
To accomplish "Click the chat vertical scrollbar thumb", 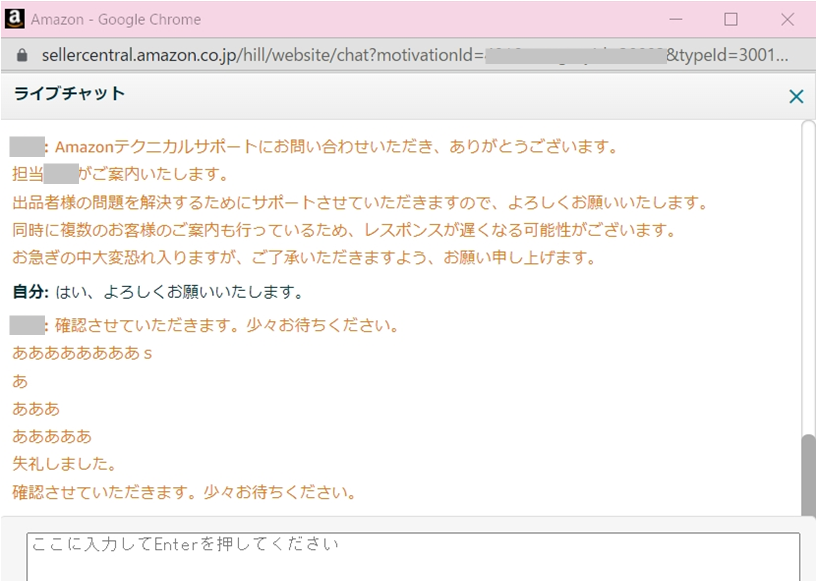I will 808,475.
